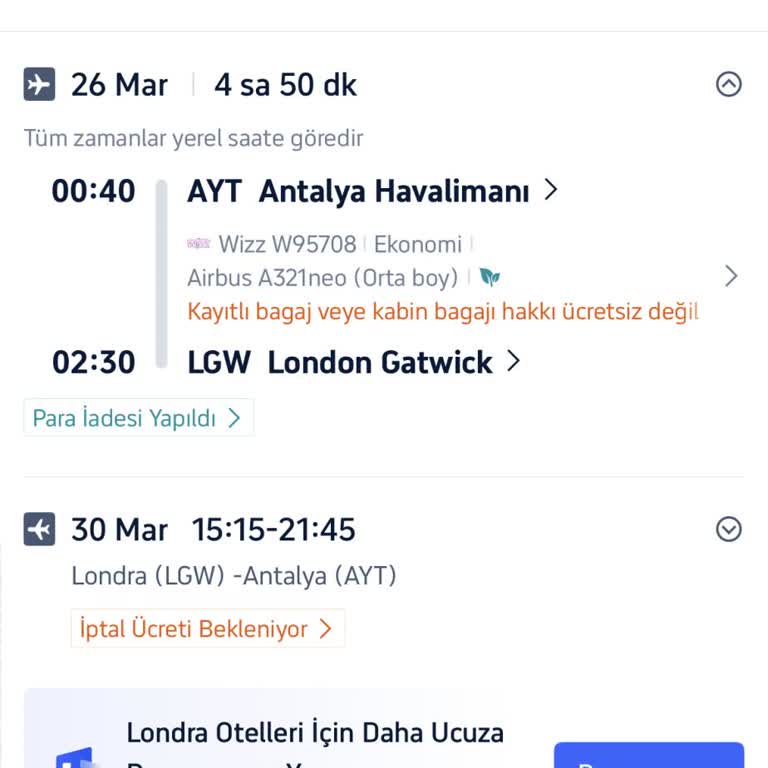Open LGW London Gatwick airport info
The width and height of the screenshot is (768, 768).
pyautogui.click(x=340, y=362)
